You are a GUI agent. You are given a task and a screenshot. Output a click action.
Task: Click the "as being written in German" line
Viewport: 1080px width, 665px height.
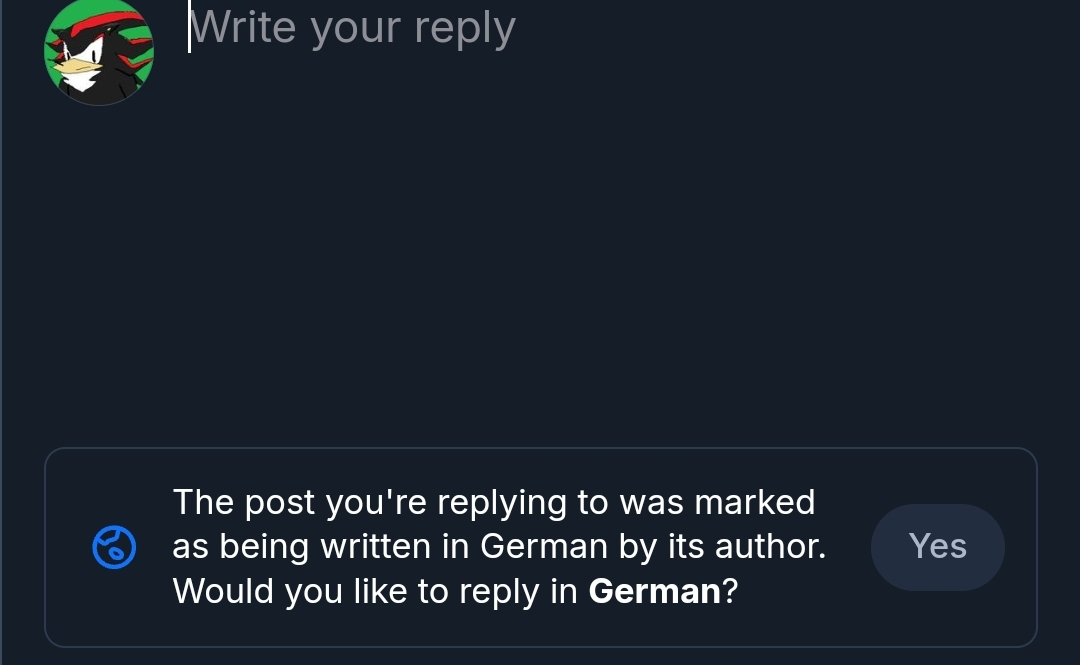tap(499, 547)
